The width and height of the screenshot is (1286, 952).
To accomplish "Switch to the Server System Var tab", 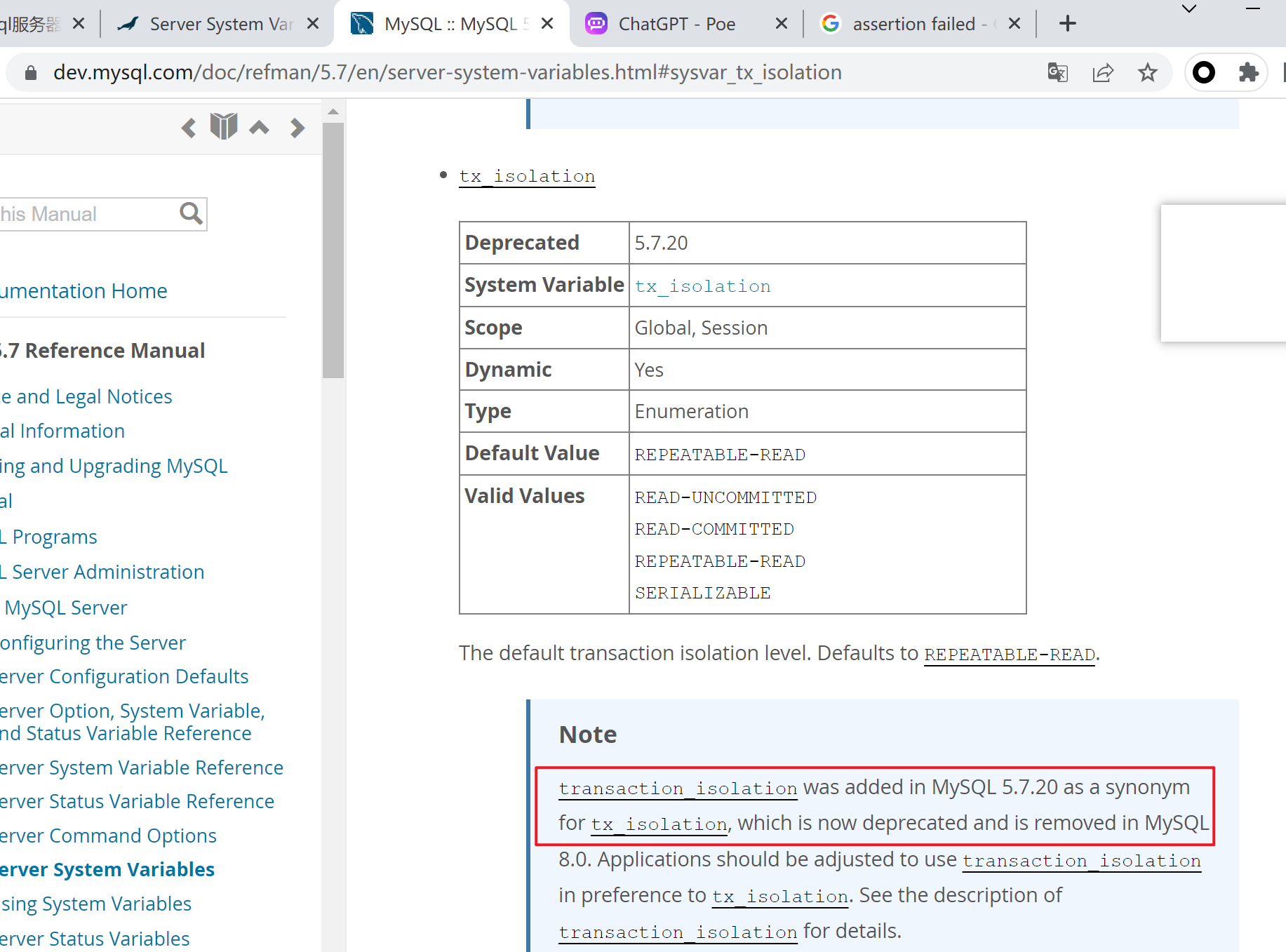I will click(x=220, y=24).
